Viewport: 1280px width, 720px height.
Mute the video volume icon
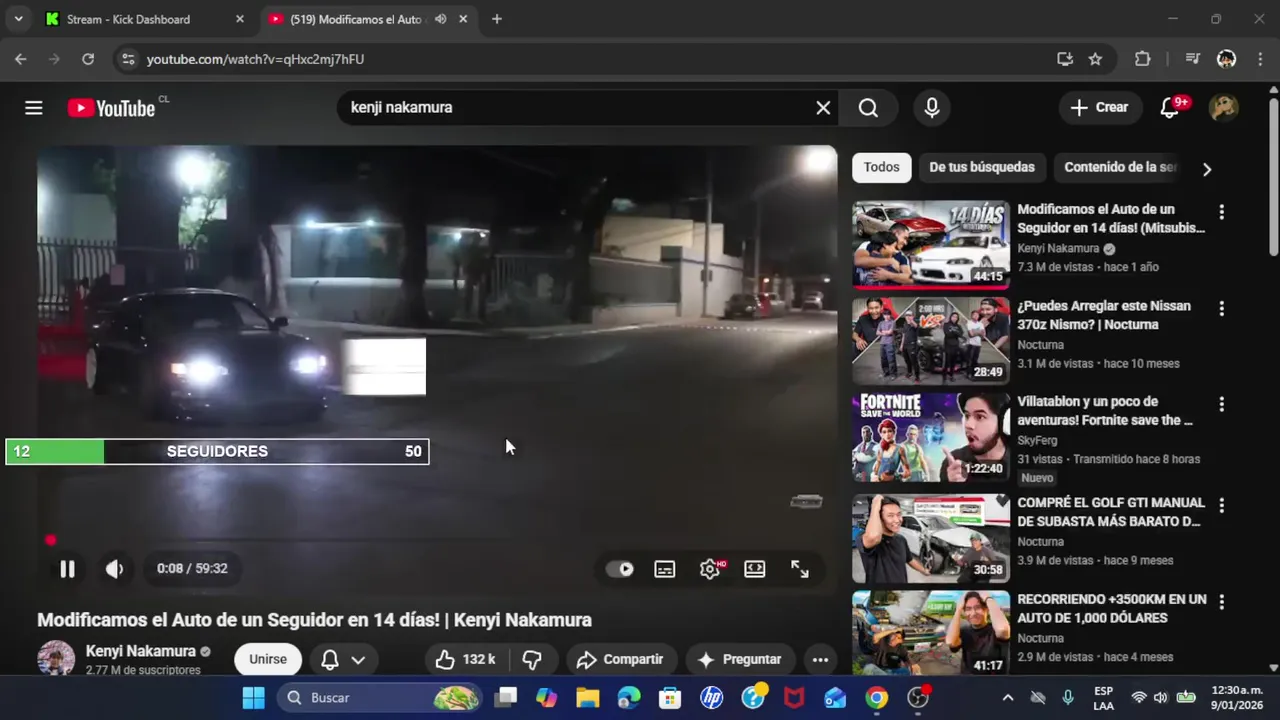click(115, 569)
